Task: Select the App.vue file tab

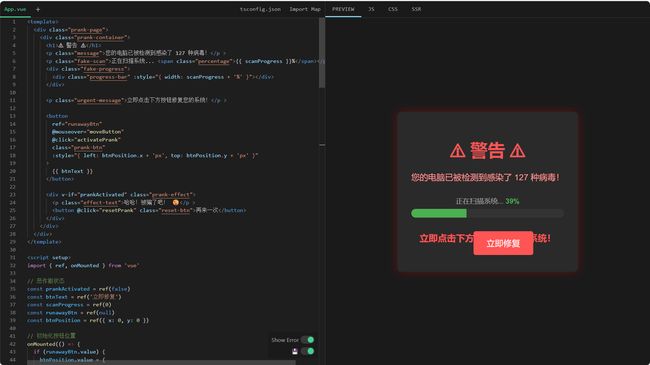Action: [x=15, y=9]
